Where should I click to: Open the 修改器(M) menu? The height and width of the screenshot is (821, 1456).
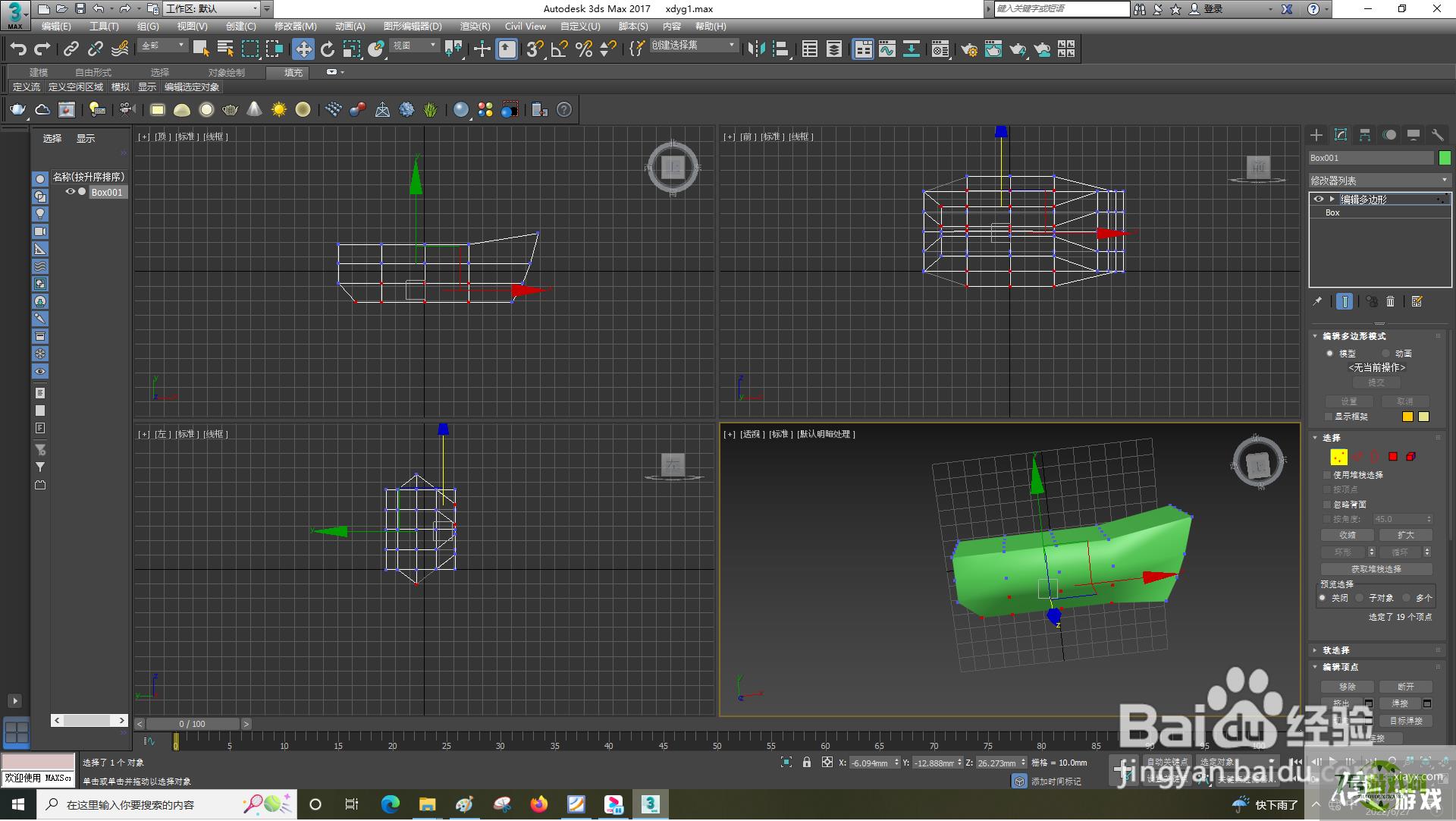click(295, 27)
